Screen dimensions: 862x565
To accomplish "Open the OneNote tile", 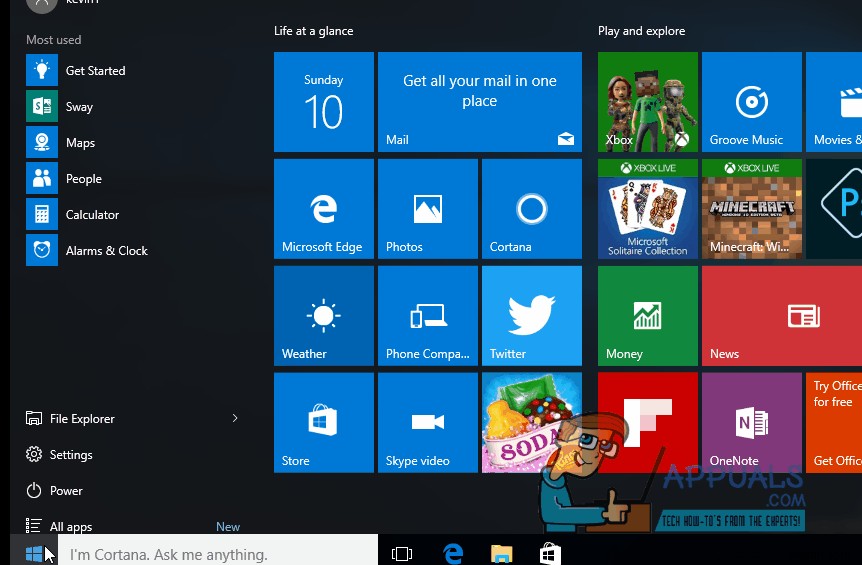I will pos(752,423).
